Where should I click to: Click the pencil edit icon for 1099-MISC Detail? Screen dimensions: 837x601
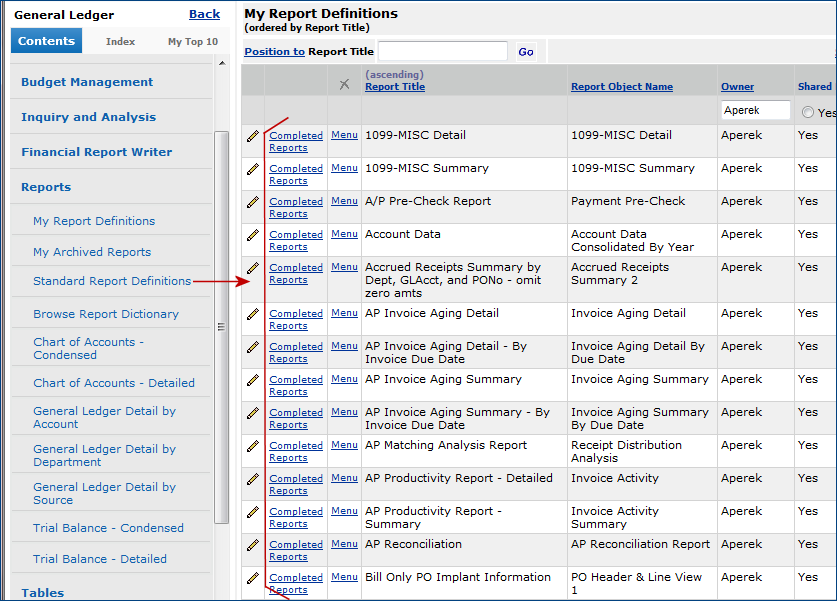[253, 136]
